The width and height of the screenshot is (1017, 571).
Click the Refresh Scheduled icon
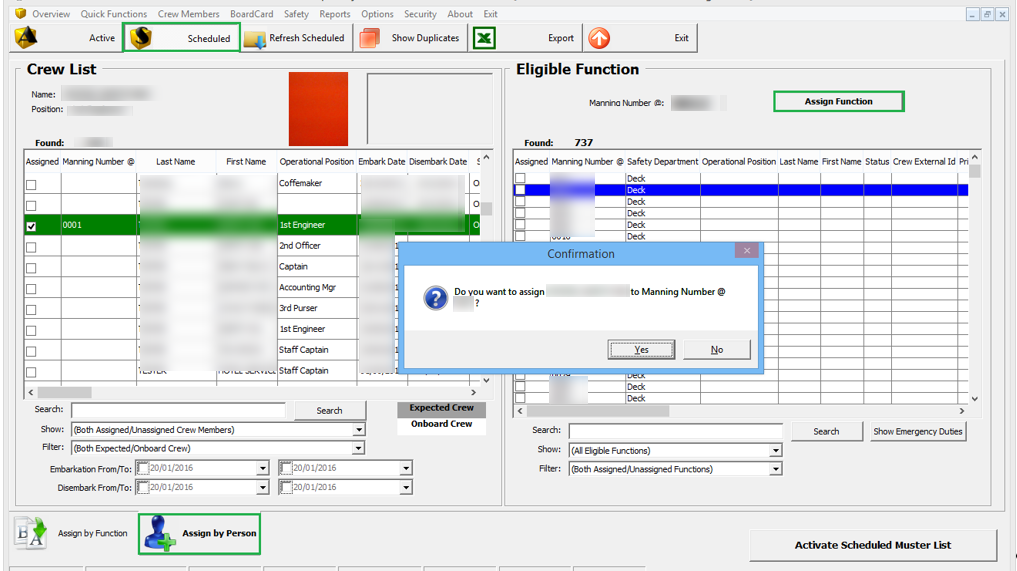[x=255, y=39]
